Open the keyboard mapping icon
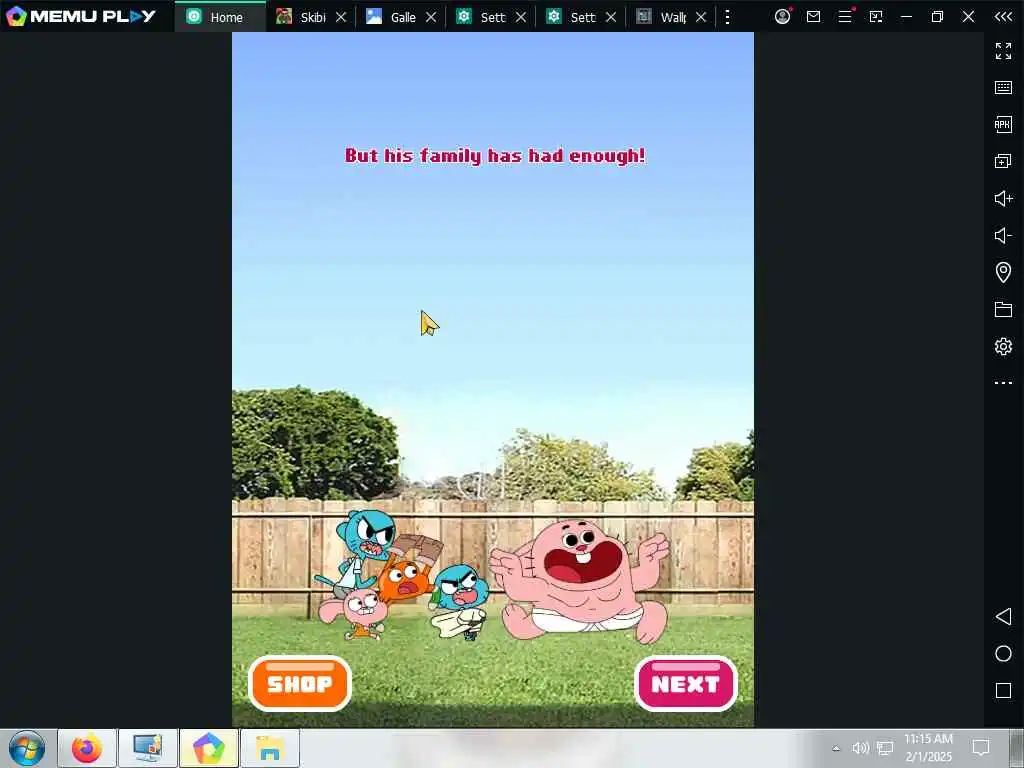 pos(1003,88)
